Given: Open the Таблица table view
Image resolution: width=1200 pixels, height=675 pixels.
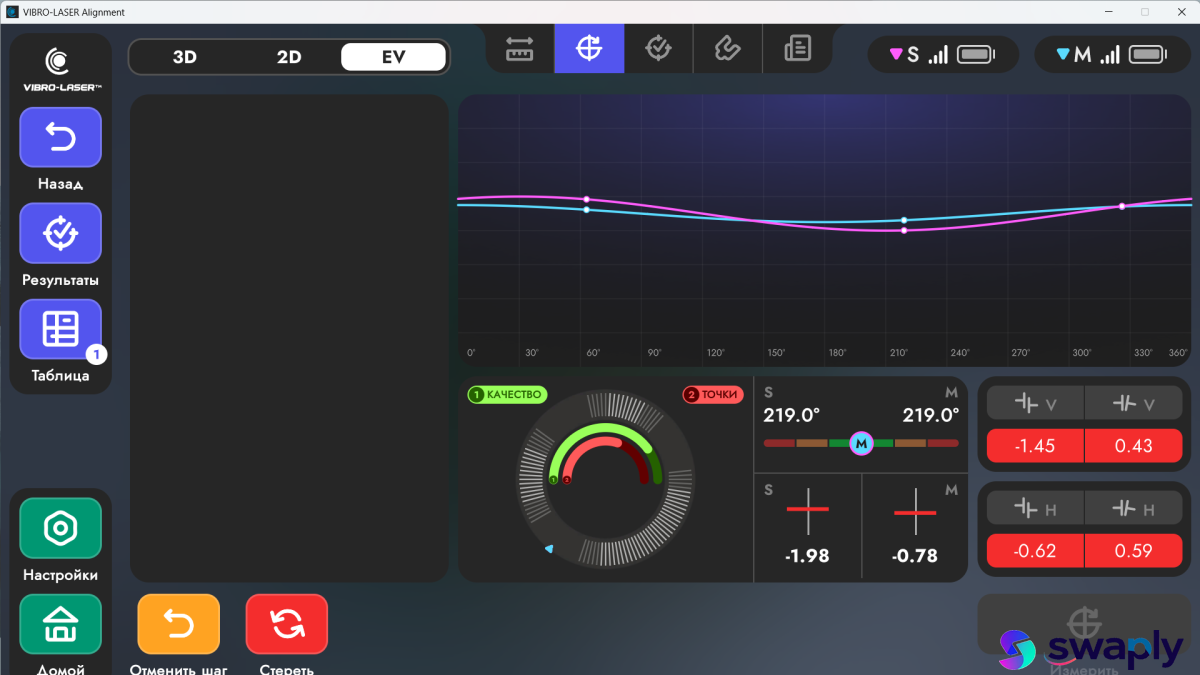Looking at the screenshot, I should click(x=61, y=329).
